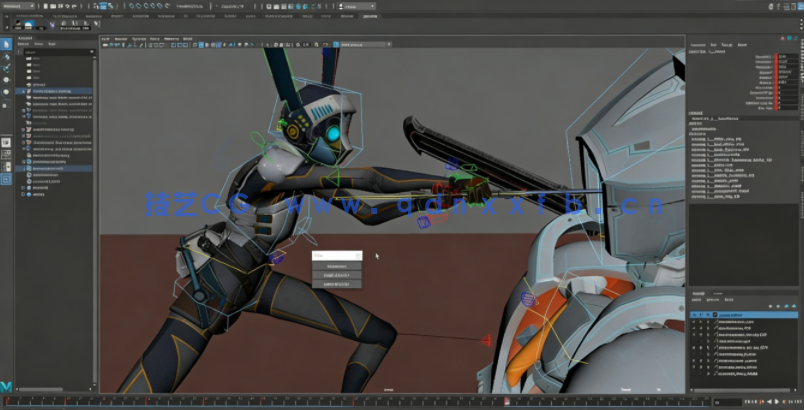The width and height of the screenshot is (804, 410).
Task: Click the last channel value field with a red marker
Action: click(789, 108)
